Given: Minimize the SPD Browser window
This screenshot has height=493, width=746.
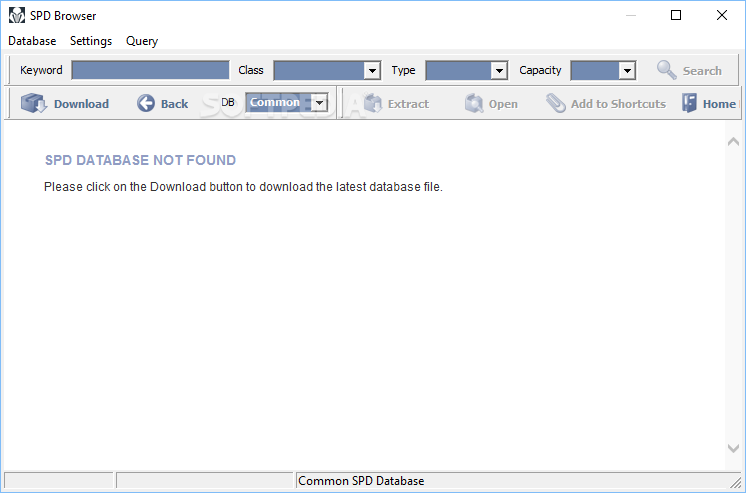Looking at the screenshot, I should point(631,15).
